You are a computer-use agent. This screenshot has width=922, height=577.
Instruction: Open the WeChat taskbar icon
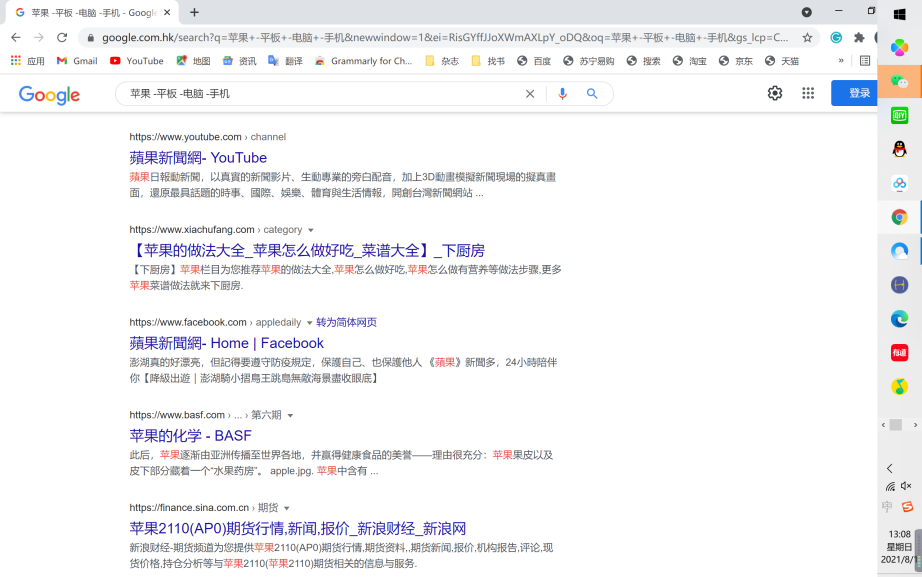pyautogui.click(x=900, y=82)
